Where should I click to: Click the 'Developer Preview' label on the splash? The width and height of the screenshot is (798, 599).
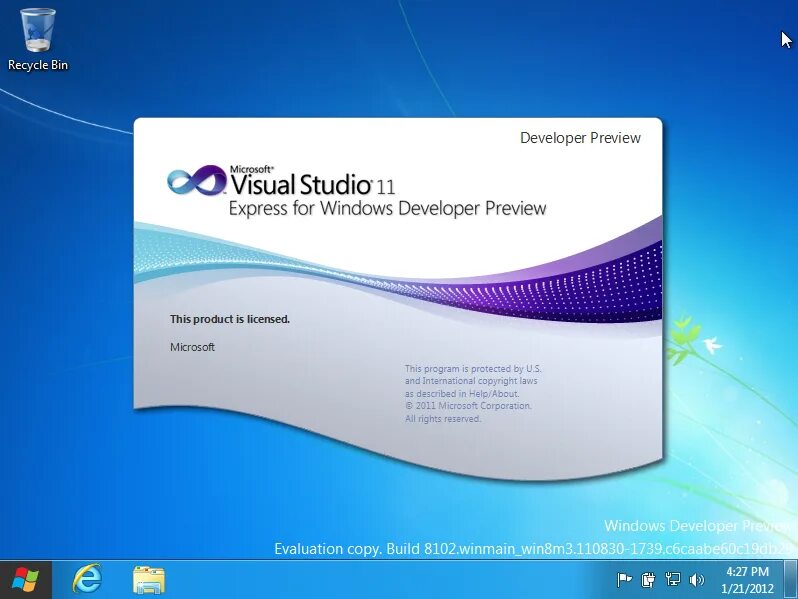[x=580, y=138]
